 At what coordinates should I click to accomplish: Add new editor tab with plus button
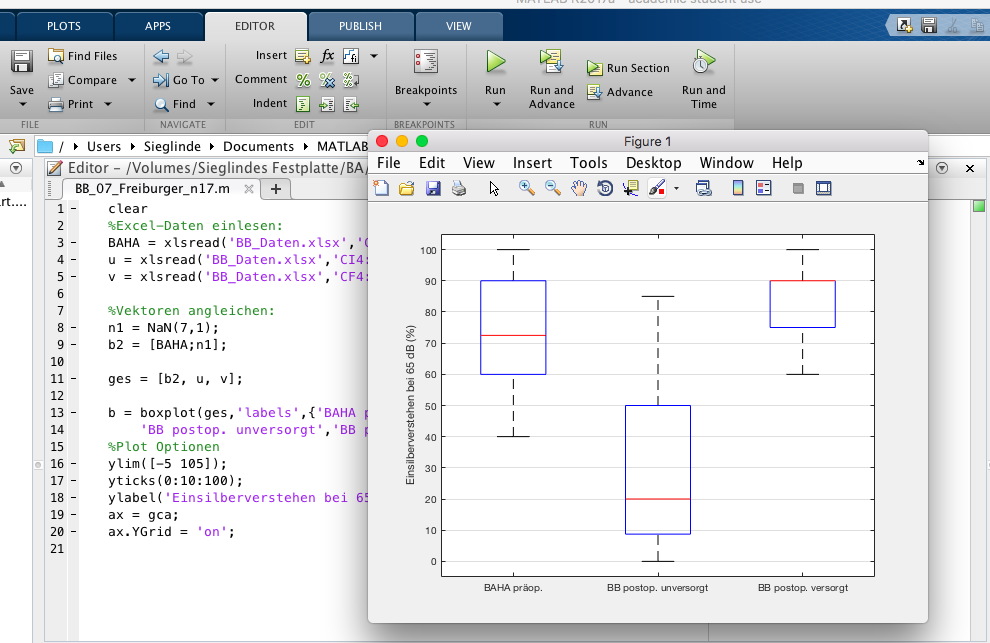click(x=276, y=189)
